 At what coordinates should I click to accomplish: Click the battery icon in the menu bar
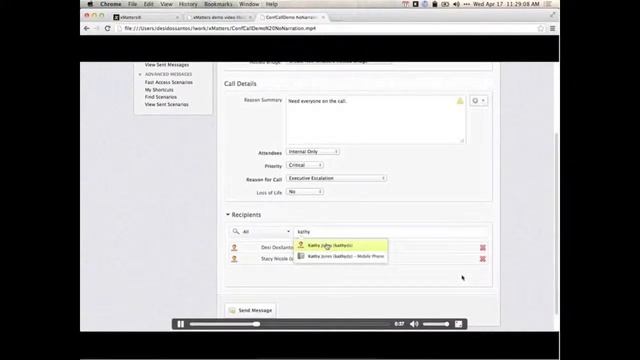(445, 4)
